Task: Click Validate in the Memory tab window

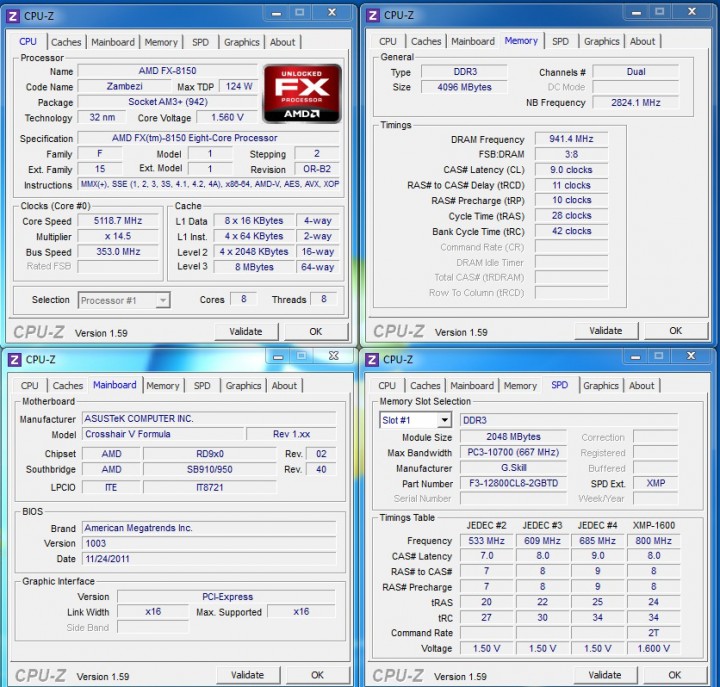Action: coord(606,331)
